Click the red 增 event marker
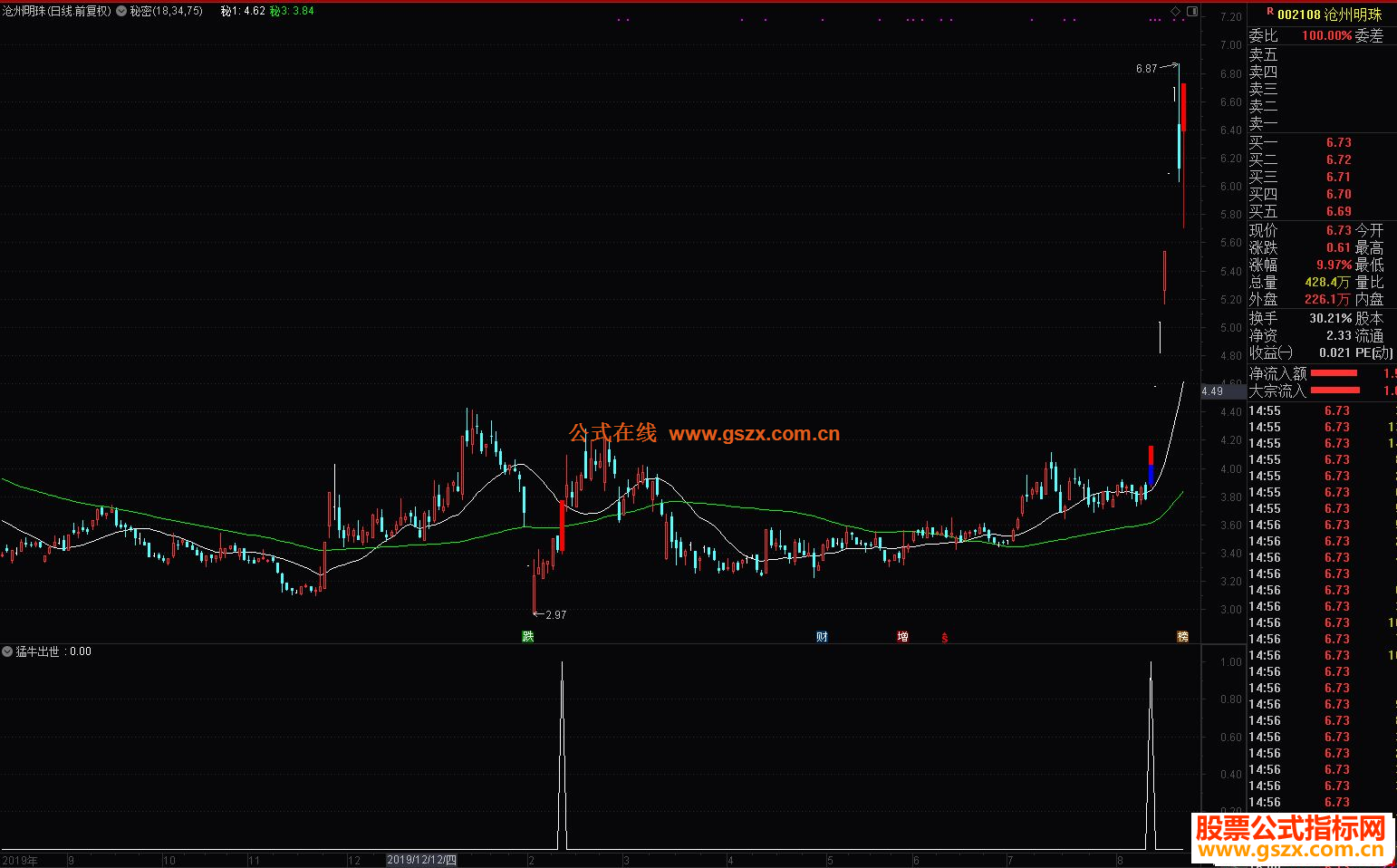 [x=902, y=637]
